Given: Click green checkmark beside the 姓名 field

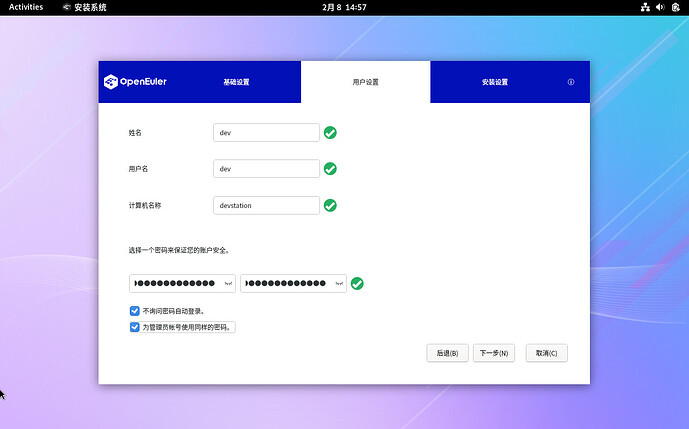Looking at the screenshot, I should click(330, 132).
